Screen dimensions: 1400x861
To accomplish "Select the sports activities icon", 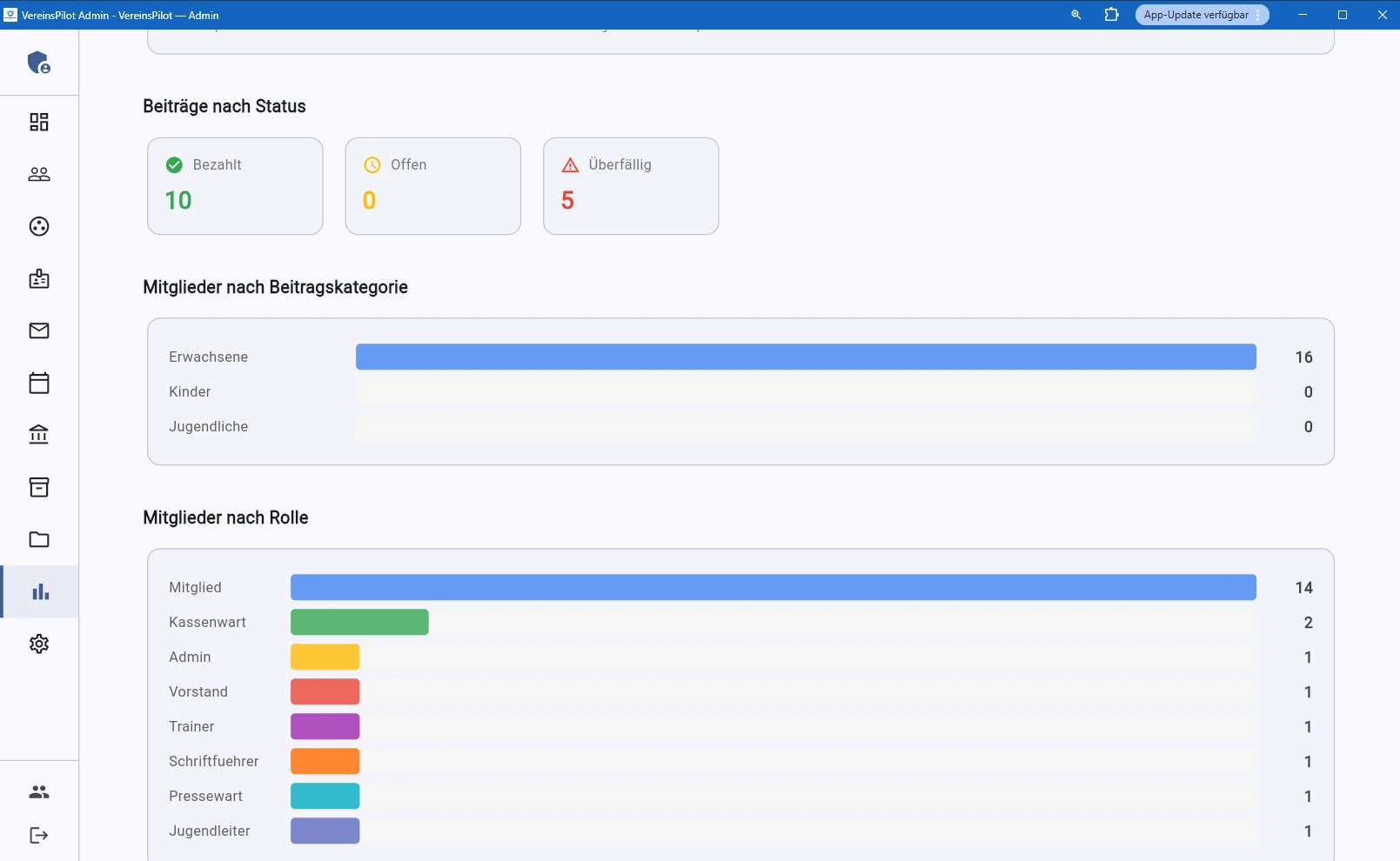I will coord(38,226).
